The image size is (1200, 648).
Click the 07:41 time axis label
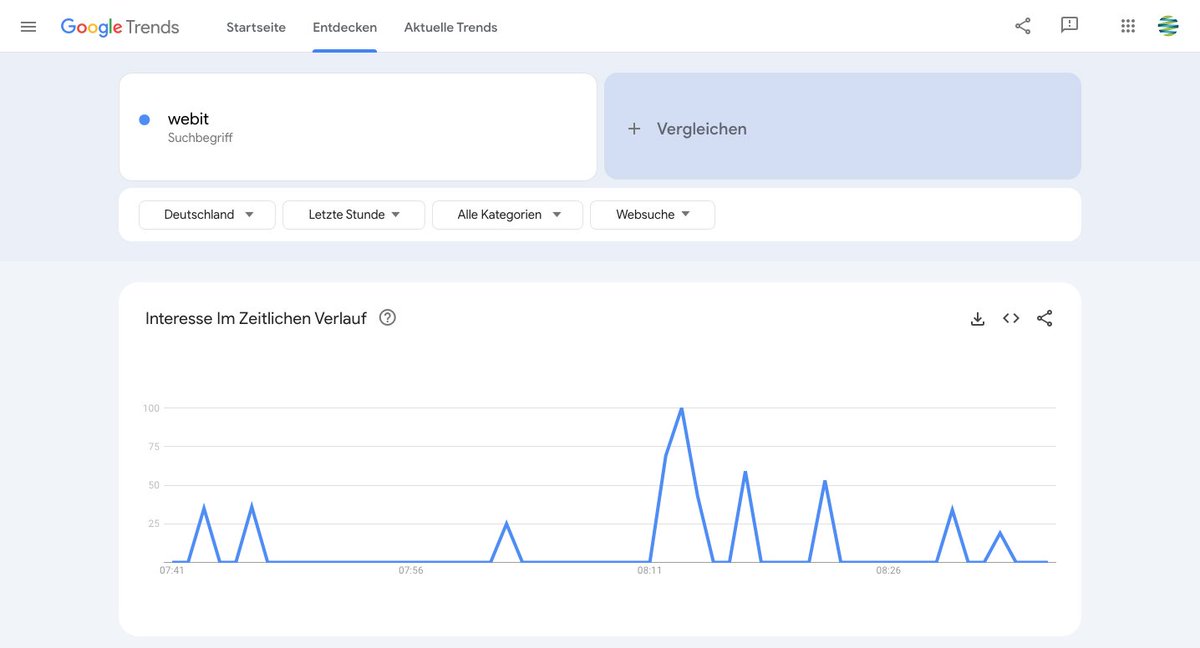pos(172,571)
